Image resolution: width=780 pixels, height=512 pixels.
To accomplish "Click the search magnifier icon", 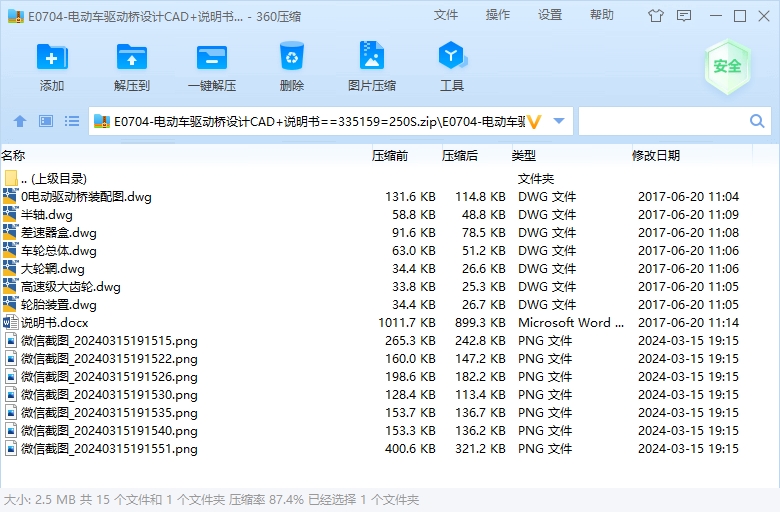I will pos(757,121).
